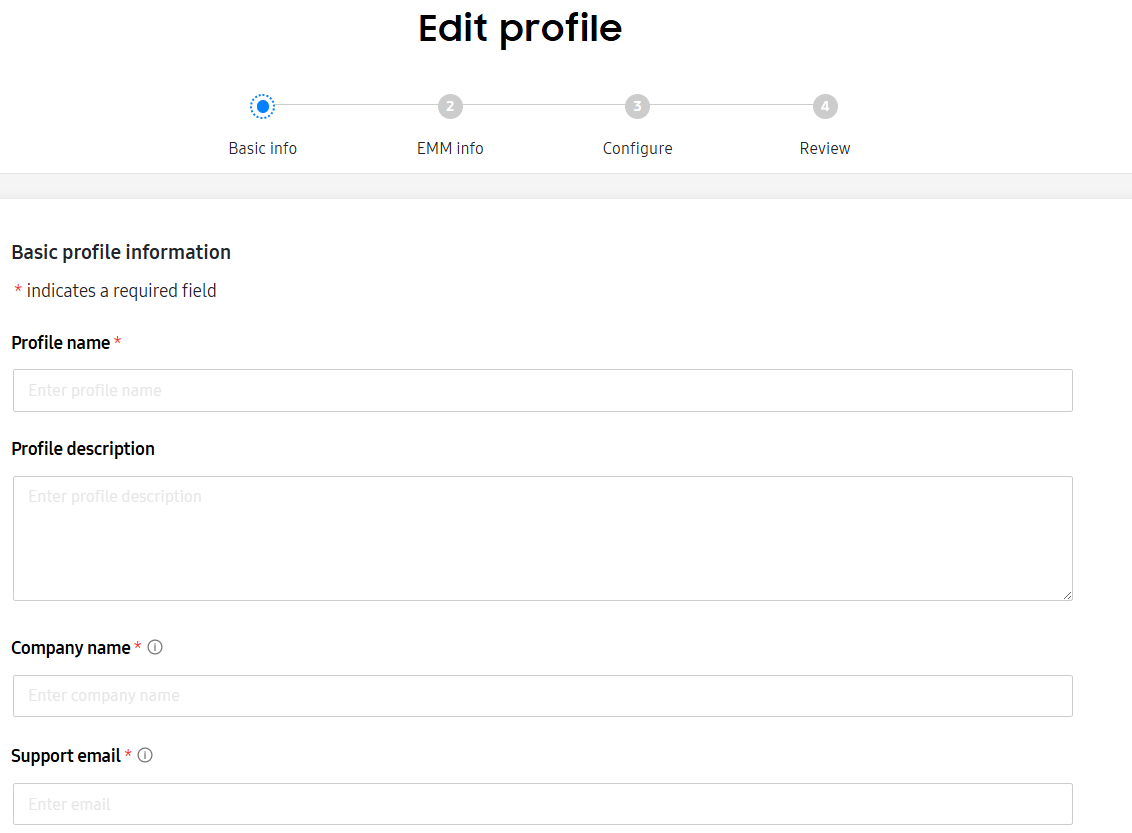
Task: Click the Company name info icon
Action: click(154, 647)
